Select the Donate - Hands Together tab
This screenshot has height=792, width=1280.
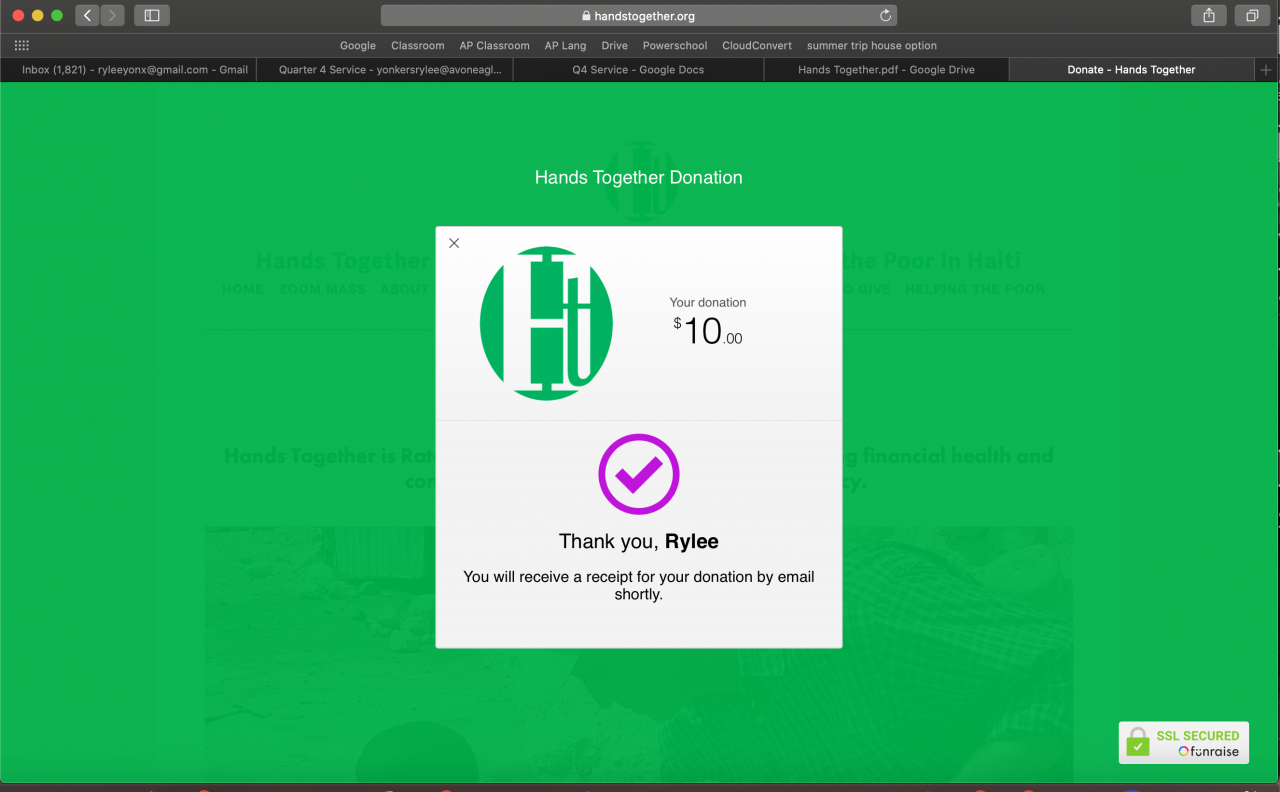click(x=1131, y=70)
